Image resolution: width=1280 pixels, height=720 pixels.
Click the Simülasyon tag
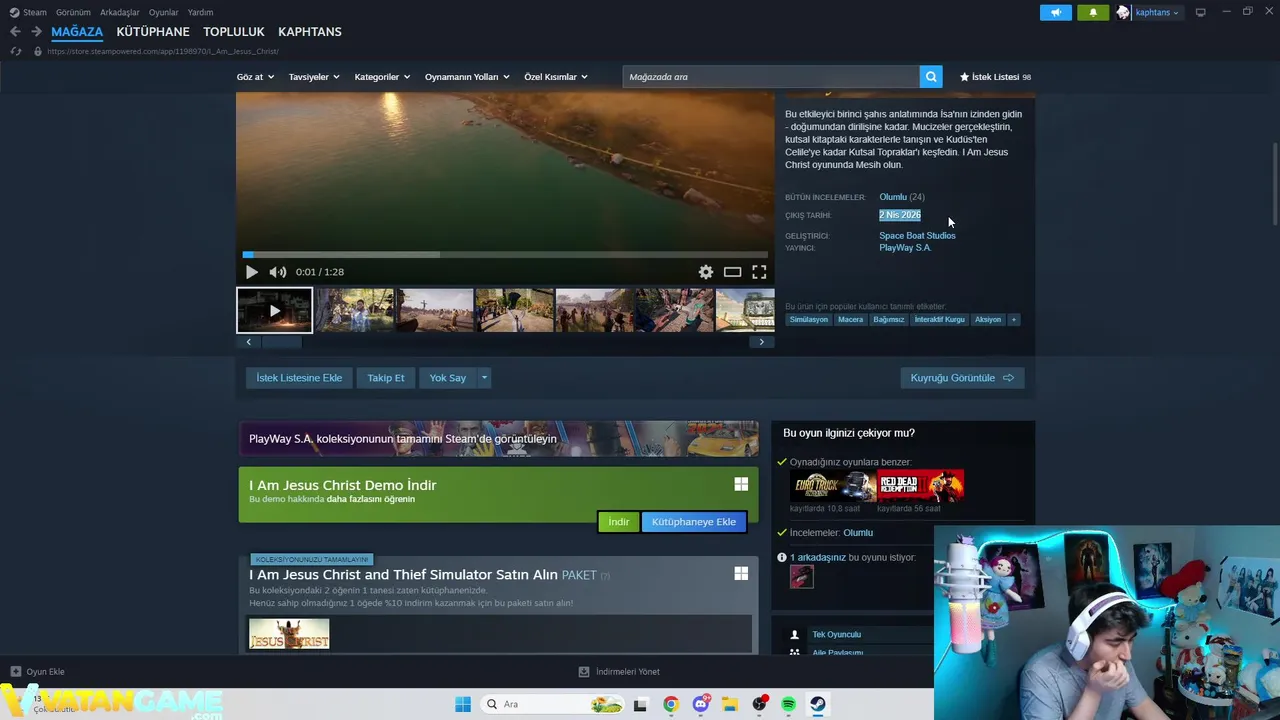click(809, 320)
